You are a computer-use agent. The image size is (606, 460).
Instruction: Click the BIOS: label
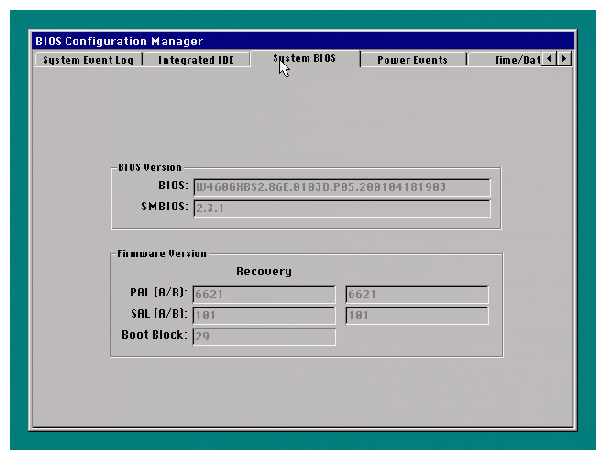(174, 186)
